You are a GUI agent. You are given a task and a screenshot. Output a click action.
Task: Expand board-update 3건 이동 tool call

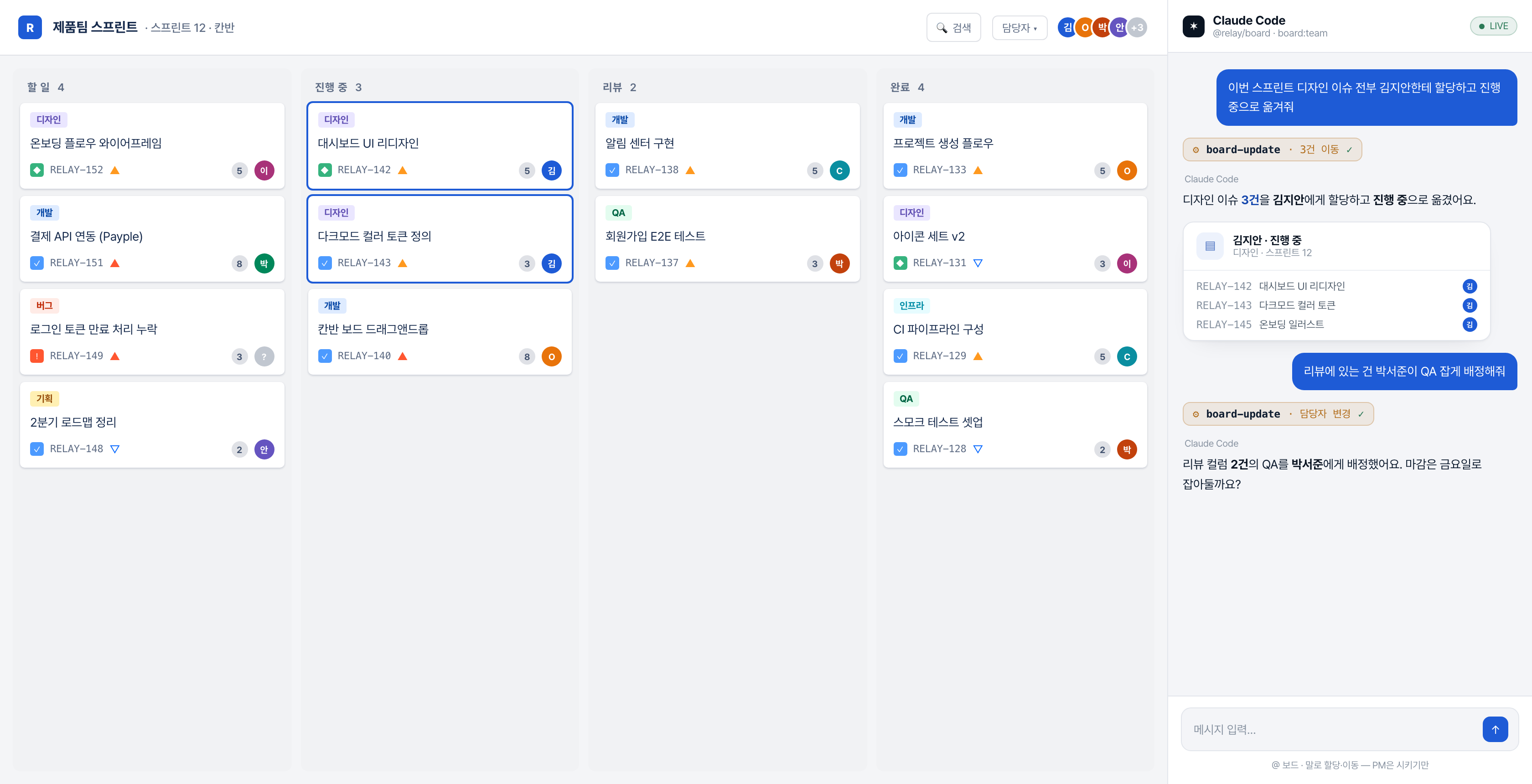(x=1272, y=149)
